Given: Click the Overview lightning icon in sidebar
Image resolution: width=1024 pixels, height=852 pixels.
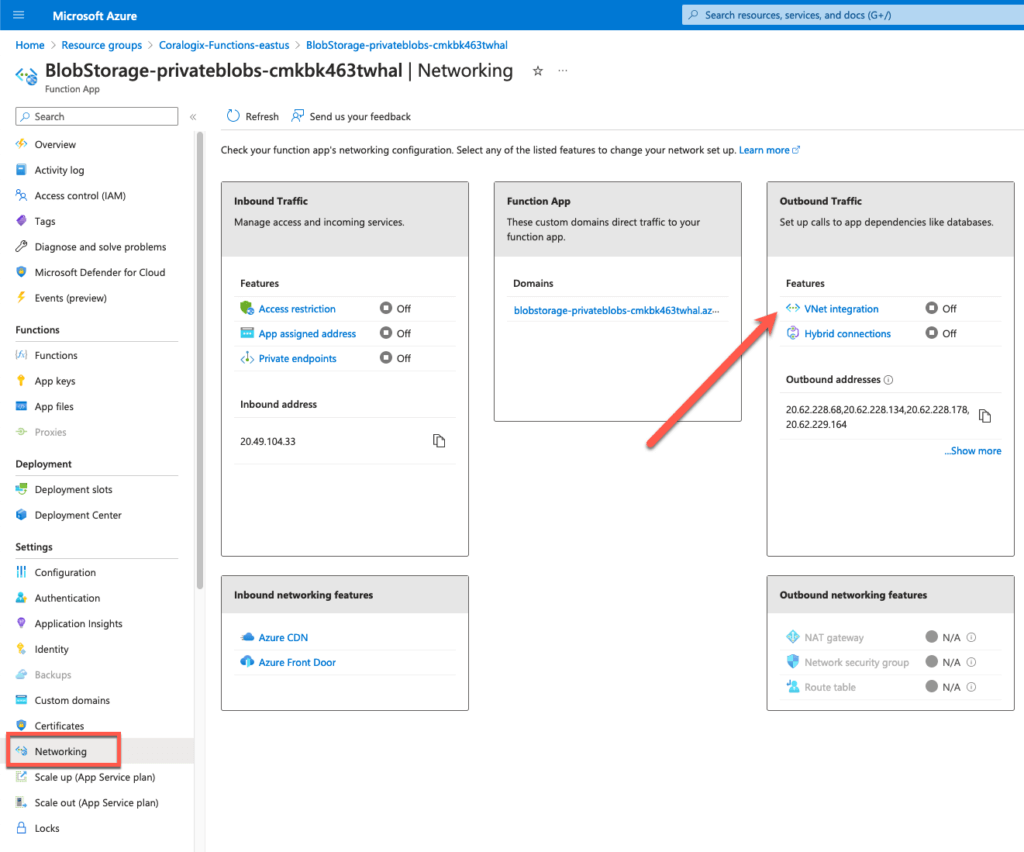Looking at the screenshot, I should pos(22,144).
